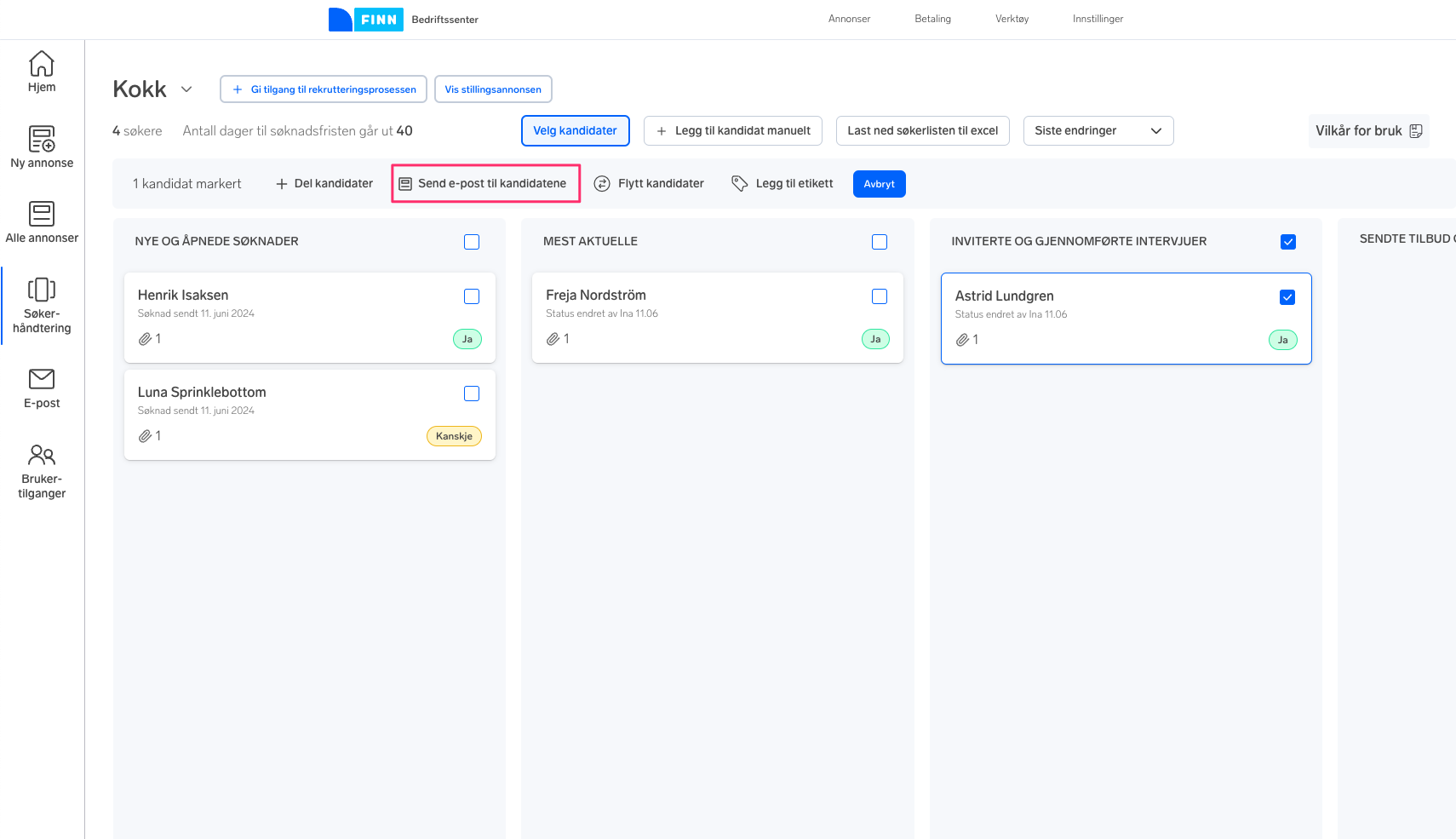Screen dimensions: 1456x839
Task: Open the Verktøy top menu
Action: 1012,19
